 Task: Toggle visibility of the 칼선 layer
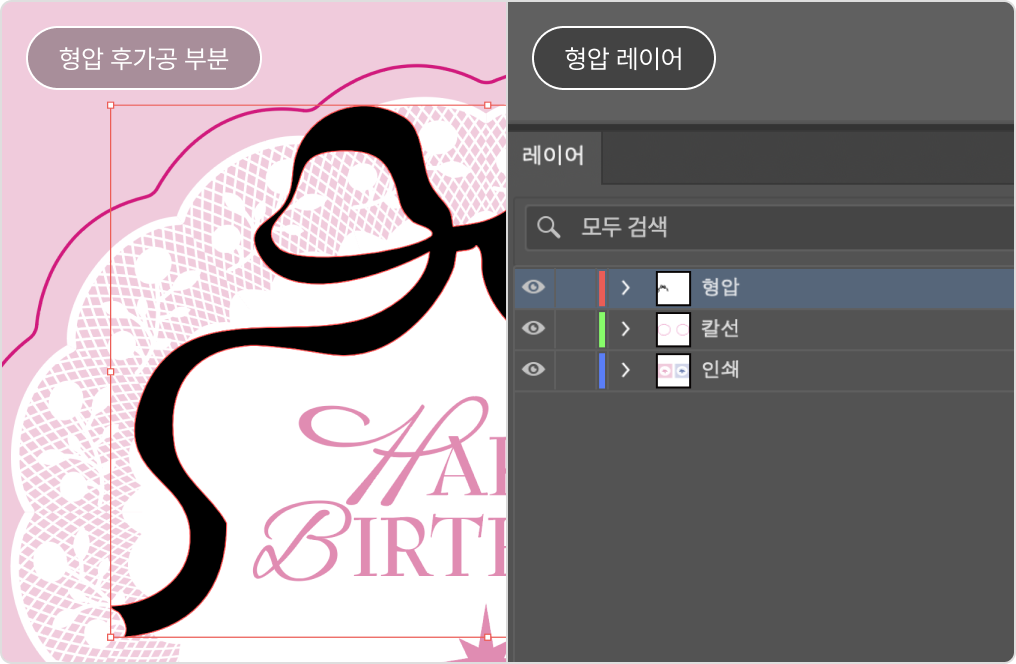[535, 329]
